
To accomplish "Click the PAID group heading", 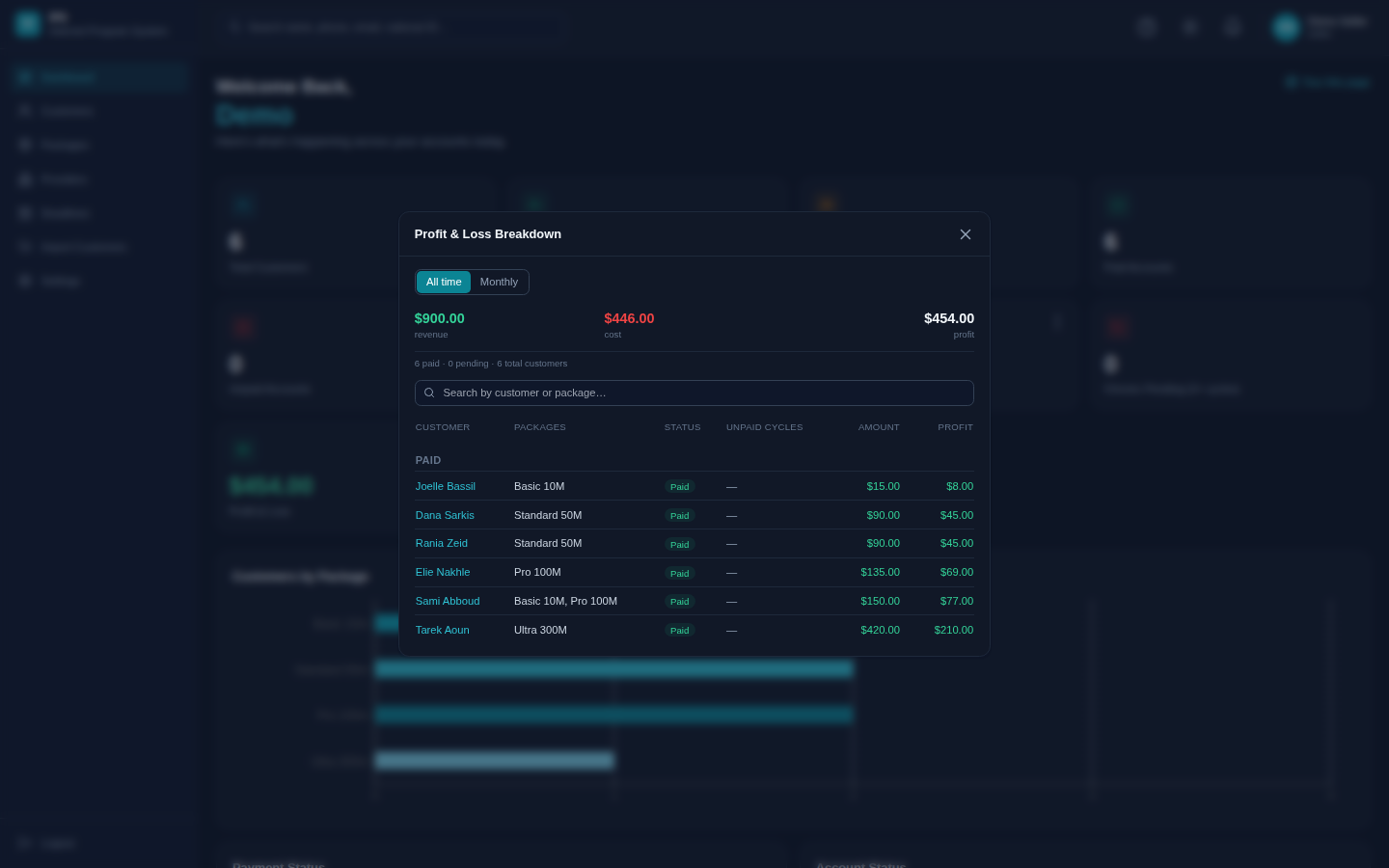I will [428, 460].
